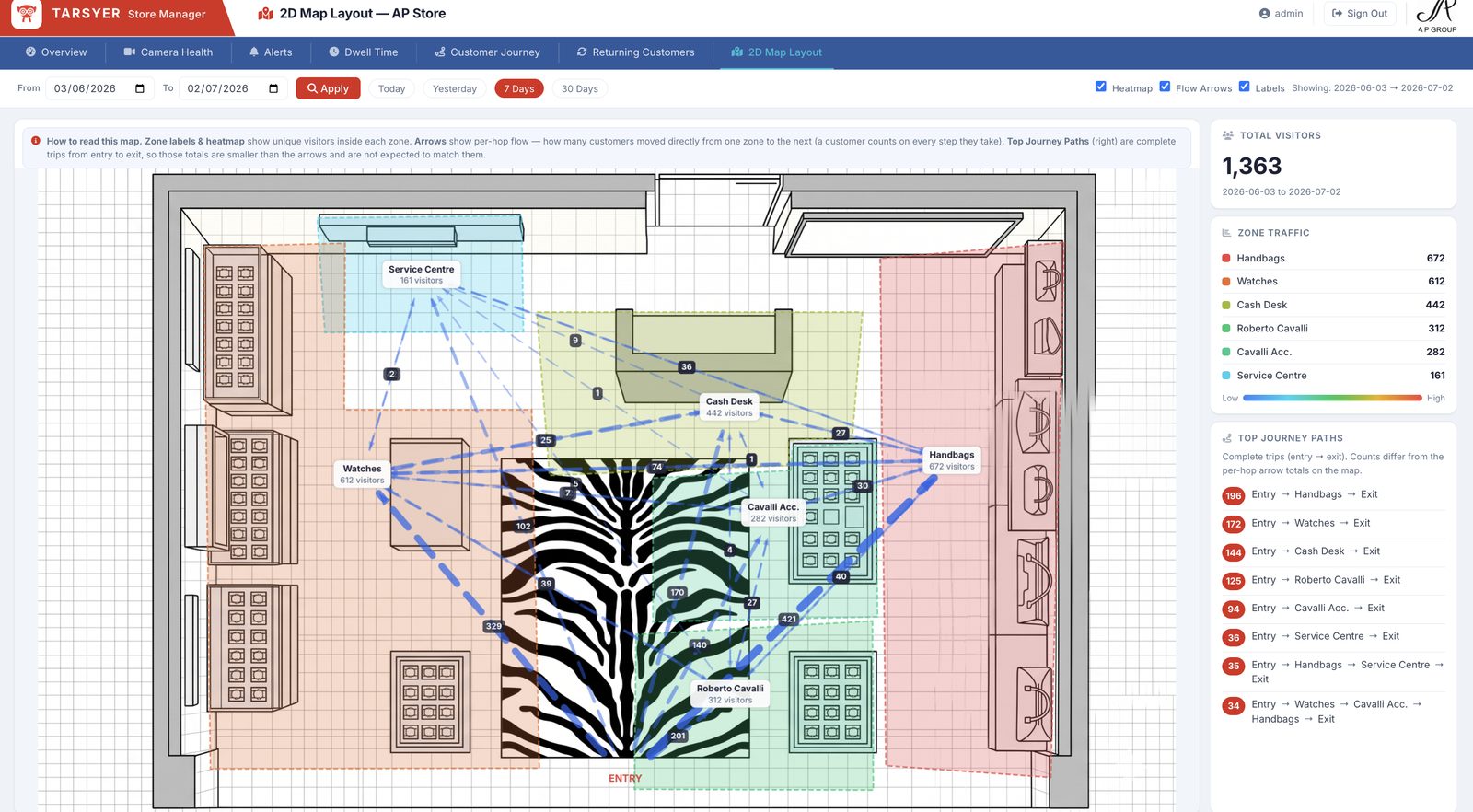Click the Roberto Cavalli zone traffic row
Viewport: 1473px width, 812px height.
click(1333, 329)
